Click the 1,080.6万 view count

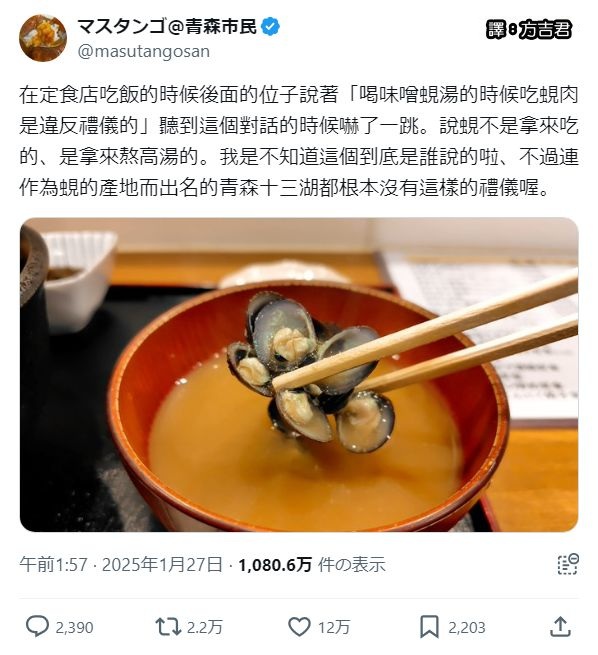(x=275, y=565)
